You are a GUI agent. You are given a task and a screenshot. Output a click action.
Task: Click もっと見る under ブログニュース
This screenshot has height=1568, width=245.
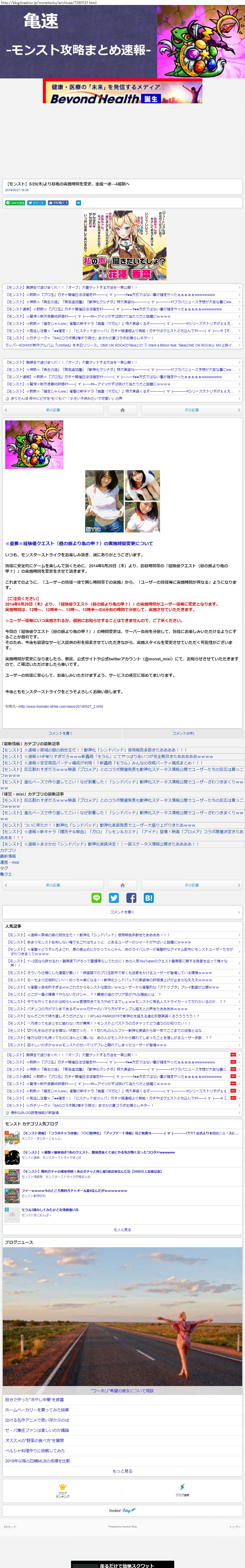[123, 1471]
